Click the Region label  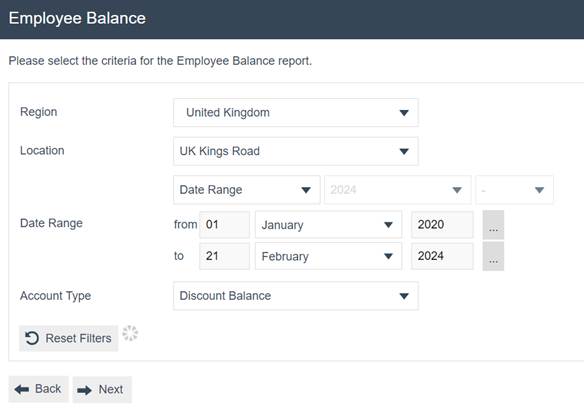click(x=39, y=112)
